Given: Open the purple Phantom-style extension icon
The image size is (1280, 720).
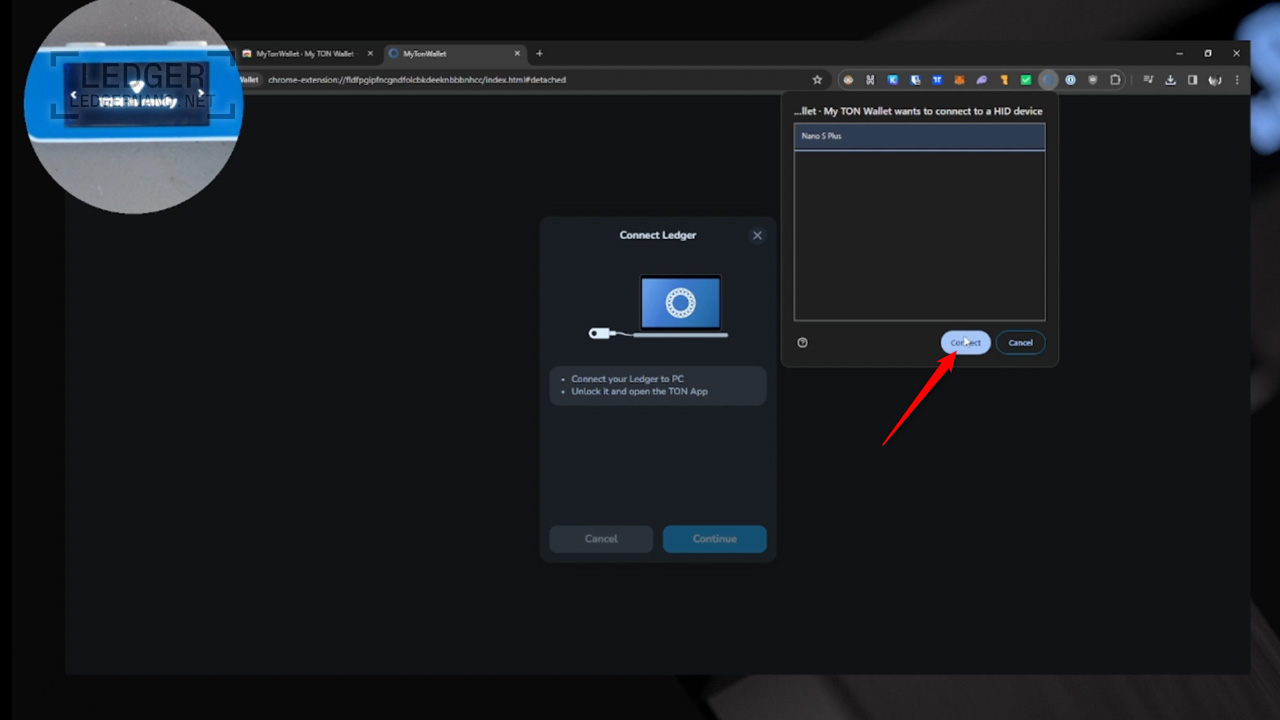Looking at the screenshot, I should click(982, 80).
